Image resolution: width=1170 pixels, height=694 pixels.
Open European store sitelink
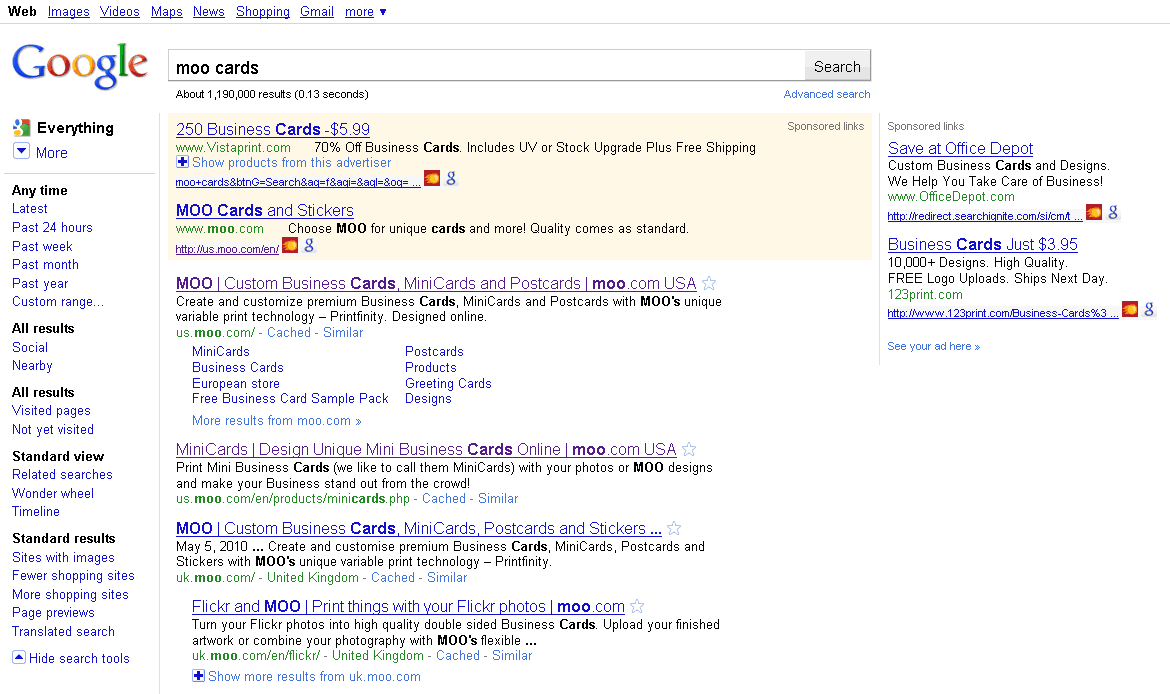pos(236,384)
